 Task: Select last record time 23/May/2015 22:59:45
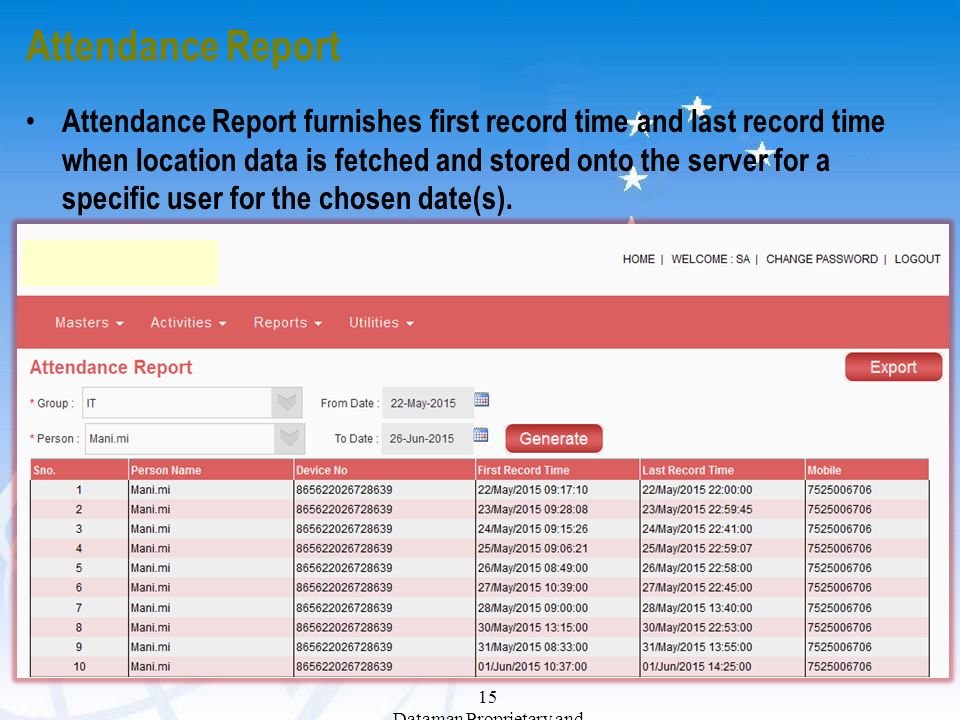697,509
